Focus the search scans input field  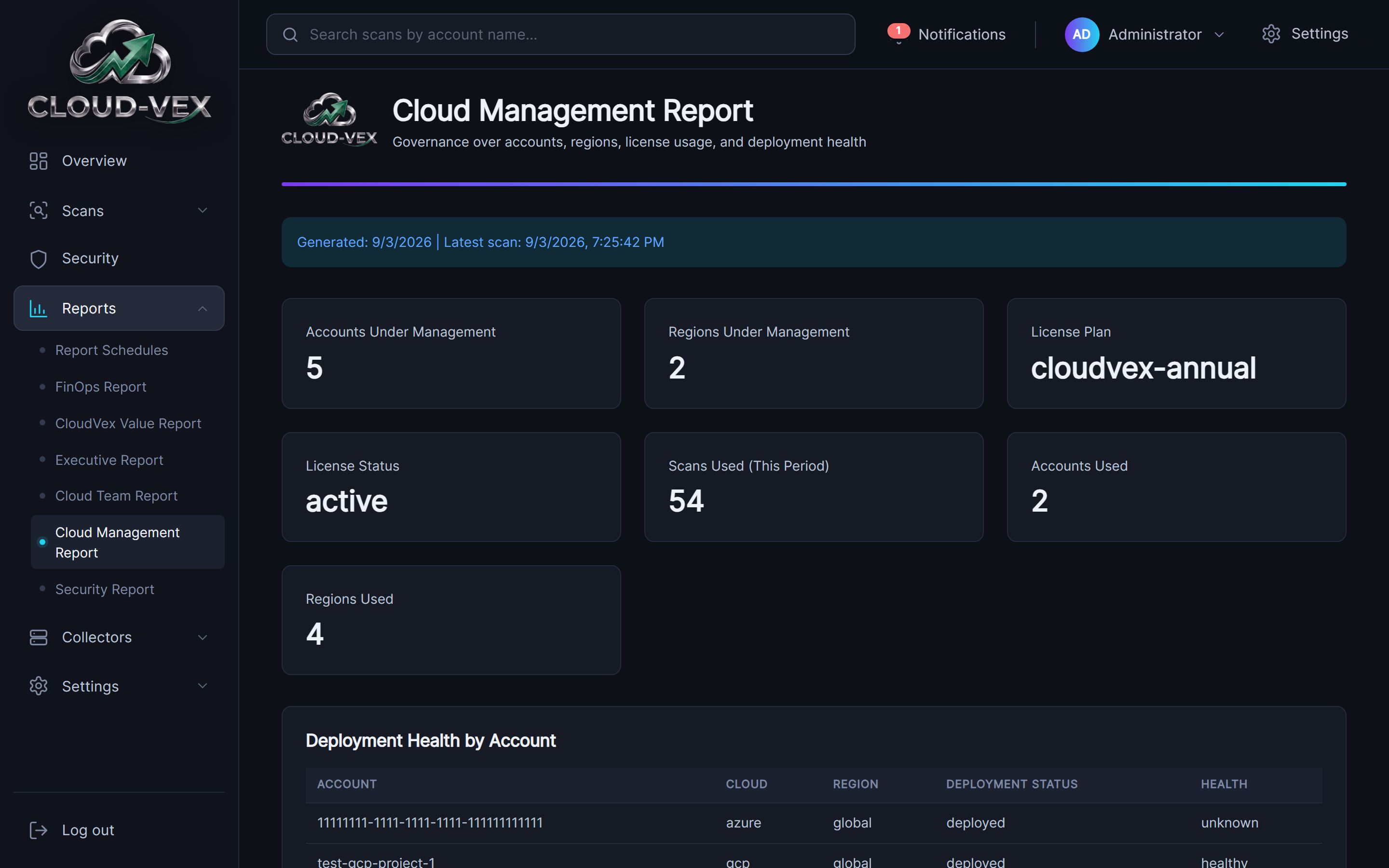click(x=560, y=34)
